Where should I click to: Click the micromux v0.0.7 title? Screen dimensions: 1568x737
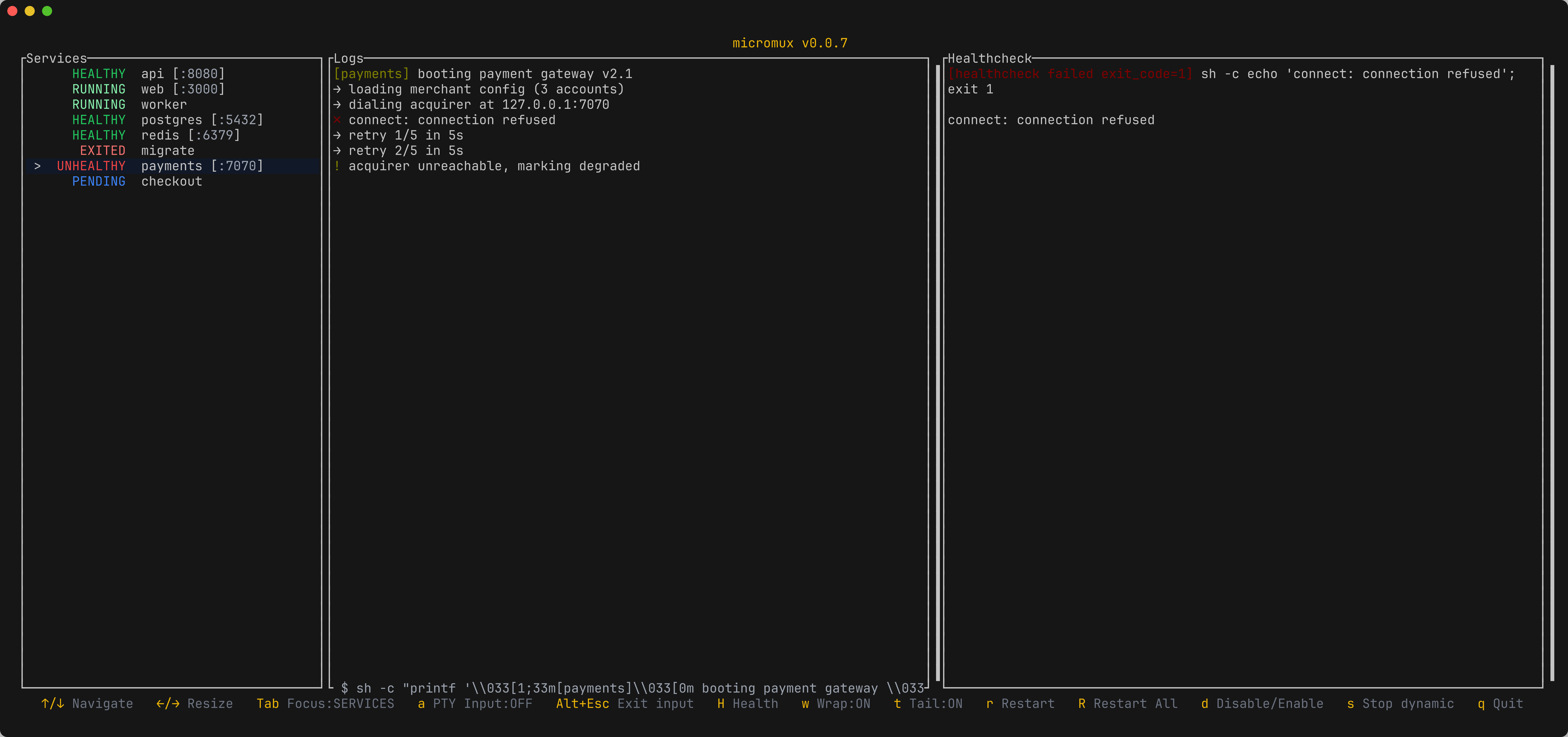coord(790,43)
